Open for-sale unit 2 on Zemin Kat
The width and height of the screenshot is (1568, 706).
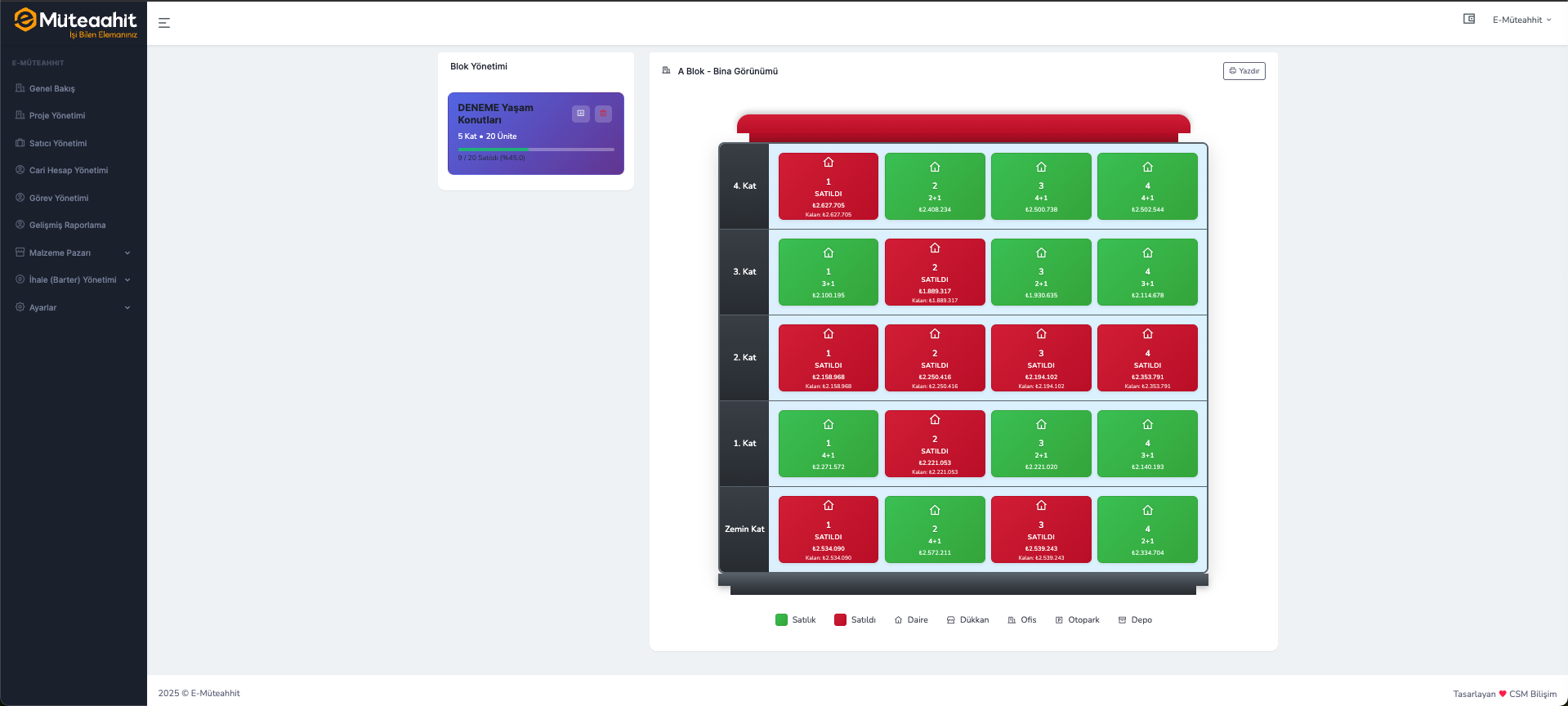[x=935, y=529]
